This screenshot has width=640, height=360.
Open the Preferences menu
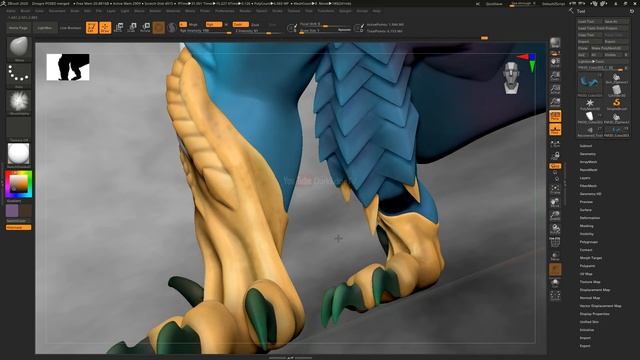tap(225, 11)
